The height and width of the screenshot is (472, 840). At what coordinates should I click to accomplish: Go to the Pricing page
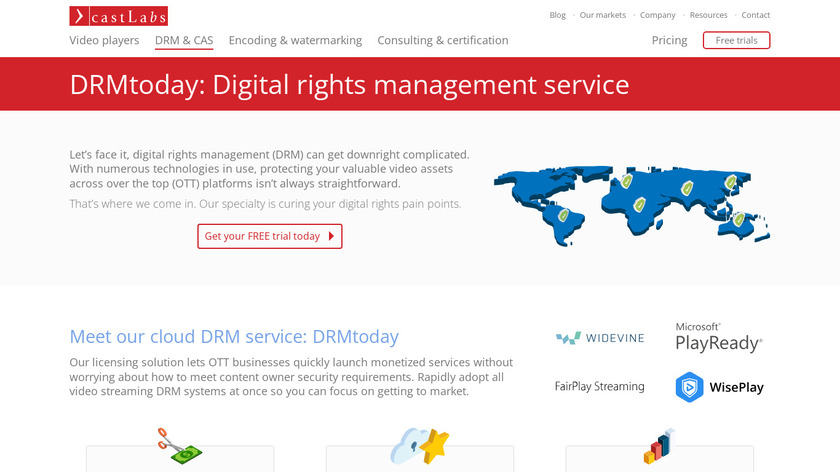(669, 40)
